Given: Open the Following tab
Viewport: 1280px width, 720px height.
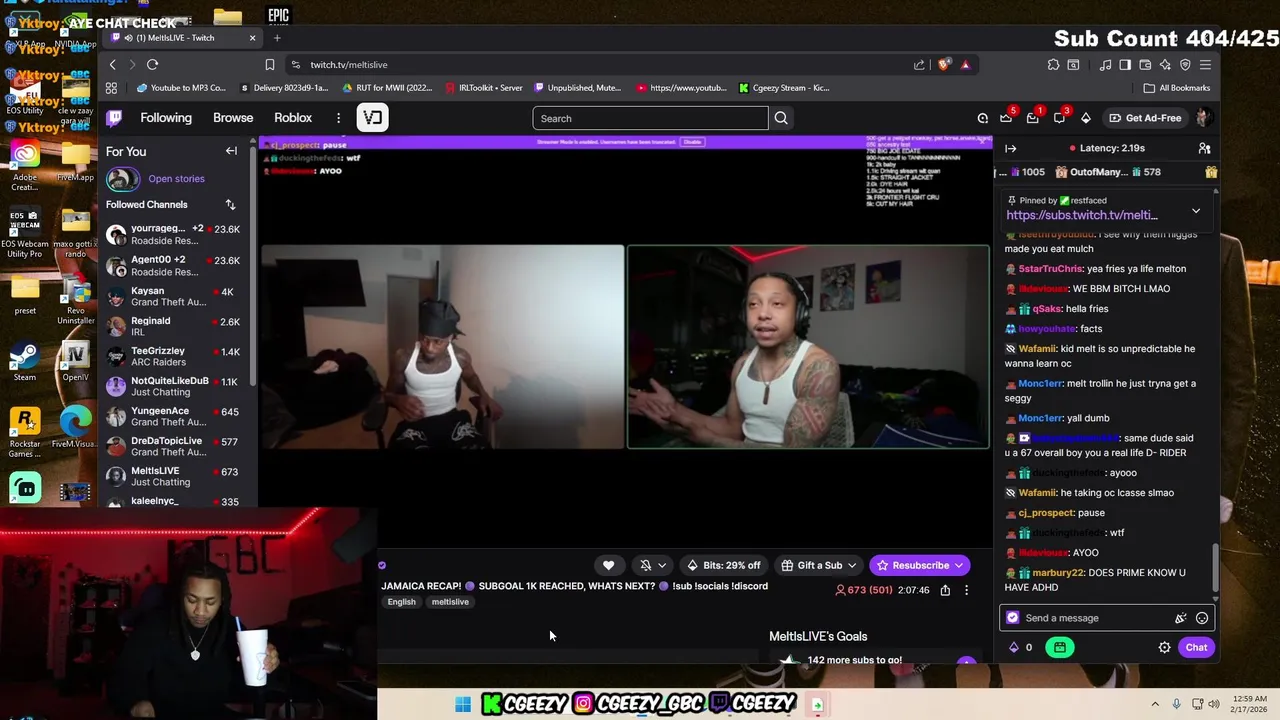Looking at the screenshot, I should click(x=166, y=118).
